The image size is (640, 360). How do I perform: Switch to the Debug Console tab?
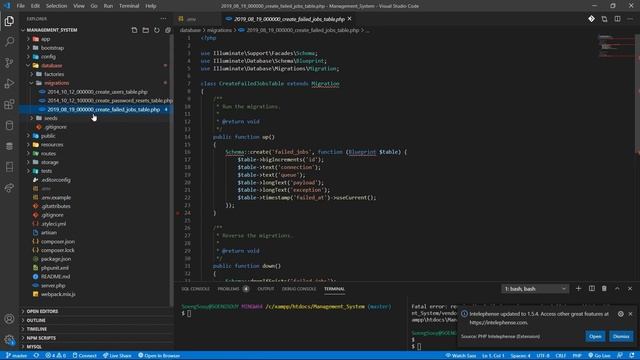tap(299, 289)
